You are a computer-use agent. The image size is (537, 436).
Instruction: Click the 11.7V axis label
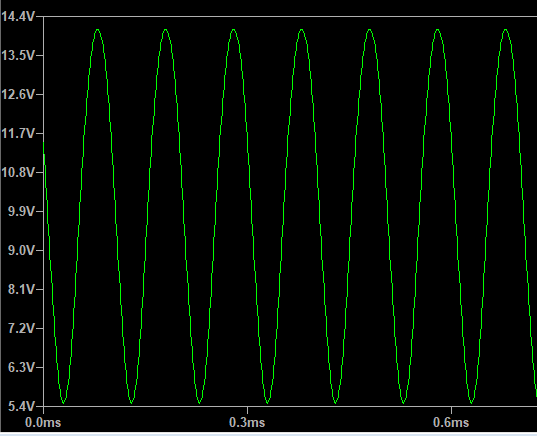(18, 133)
